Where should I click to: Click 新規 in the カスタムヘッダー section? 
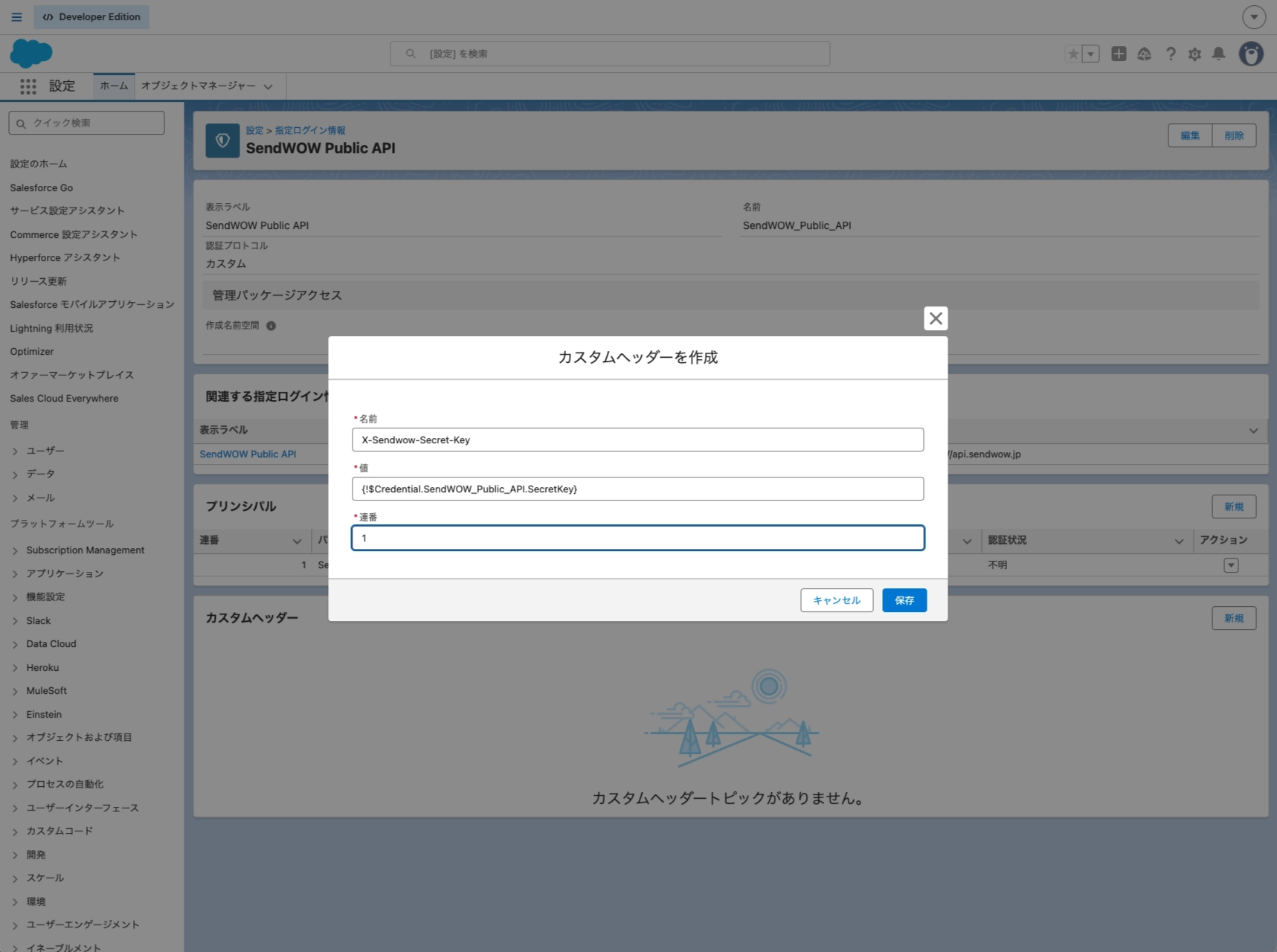click(1234, 618)
